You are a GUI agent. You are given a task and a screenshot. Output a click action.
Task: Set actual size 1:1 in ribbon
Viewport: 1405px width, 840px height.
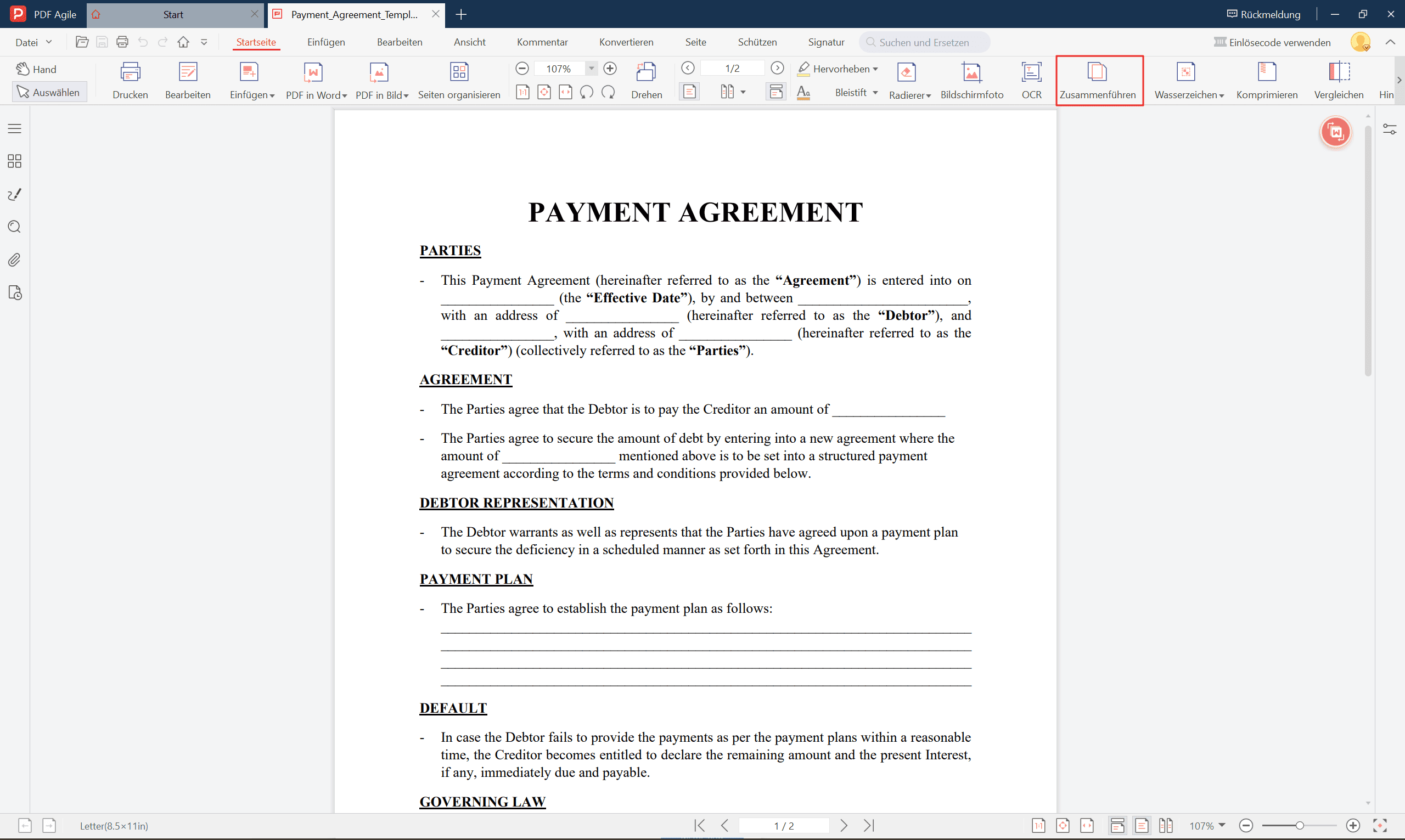(522, 92)
